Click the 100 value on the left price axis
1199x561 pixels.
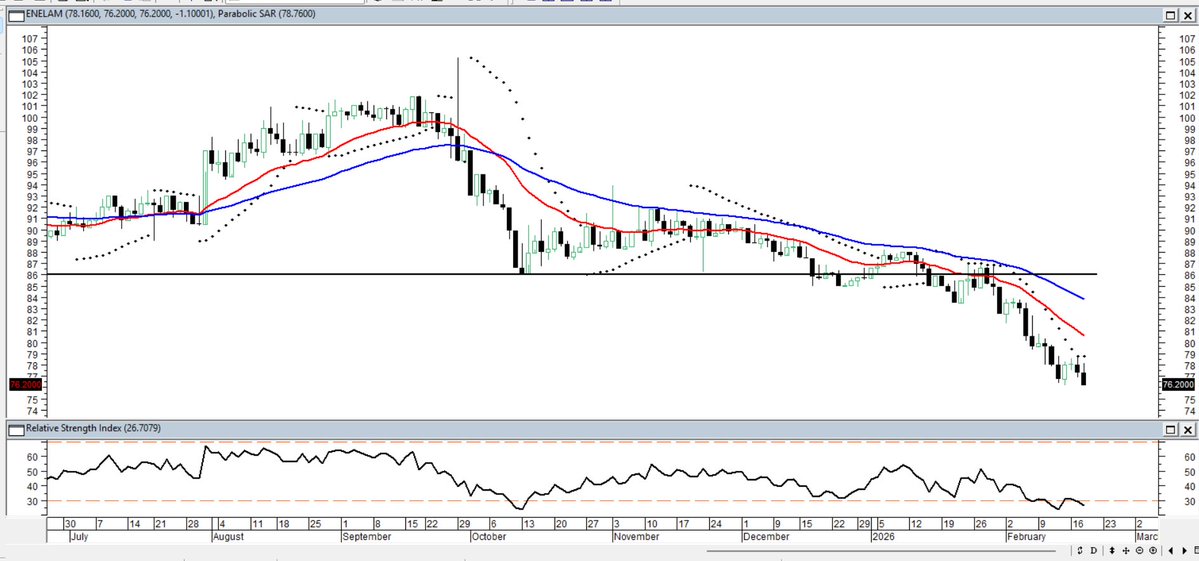pos(31,118)
